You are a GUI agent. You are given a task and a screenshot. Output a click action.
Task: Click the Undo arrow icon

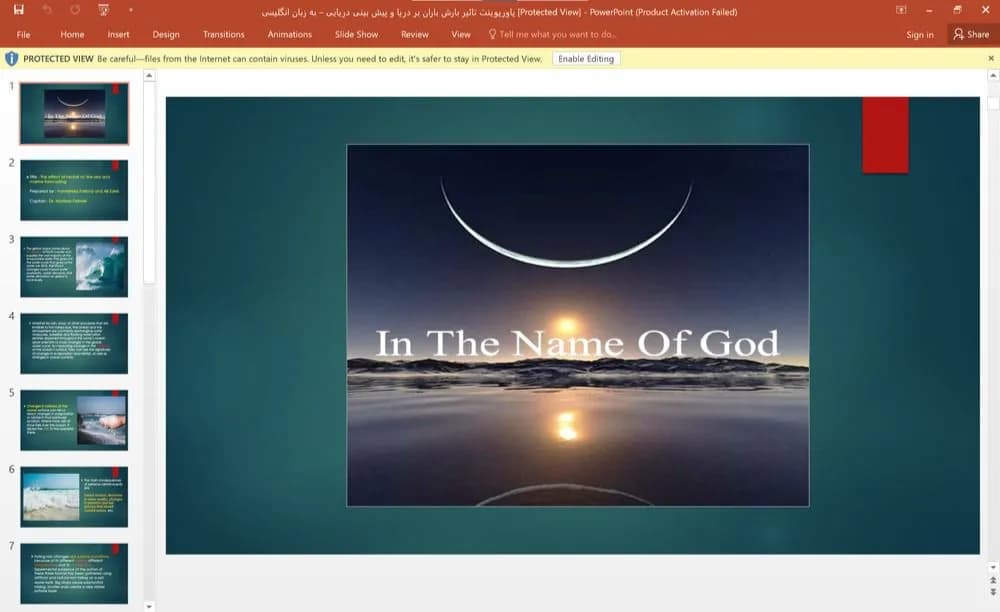point(47,10)
